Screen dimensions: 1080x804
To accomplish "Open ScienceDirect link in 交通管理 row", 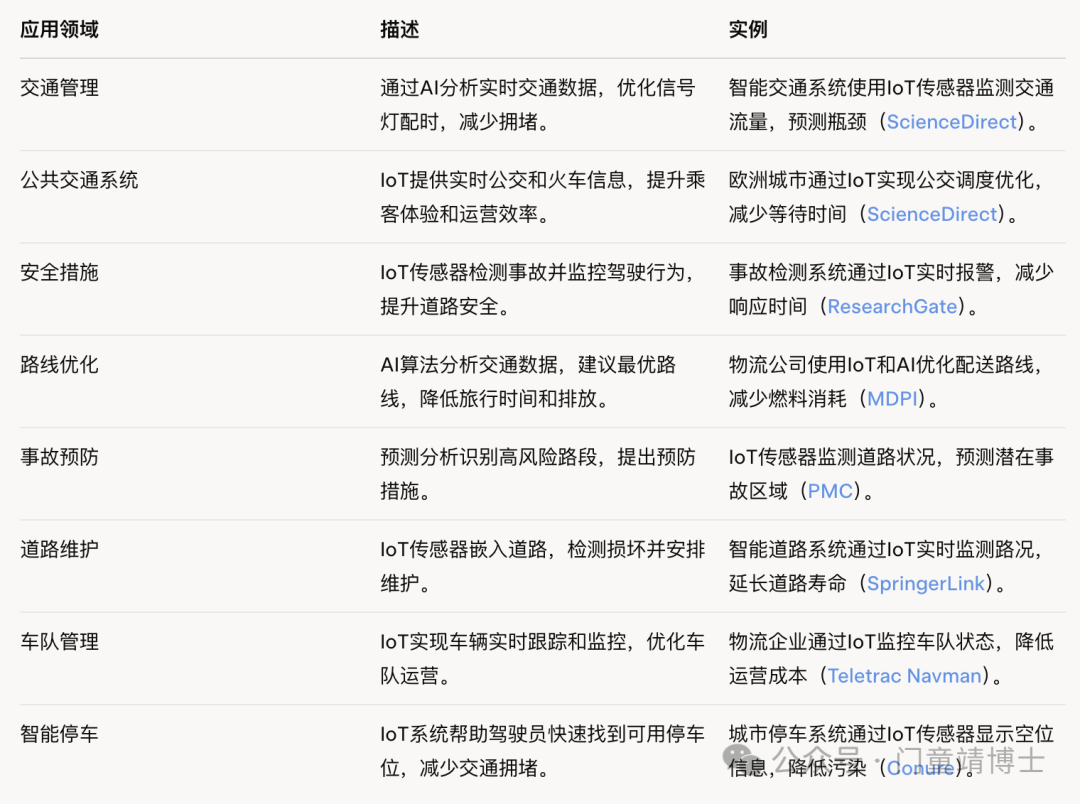I will (x=951, y=122).
